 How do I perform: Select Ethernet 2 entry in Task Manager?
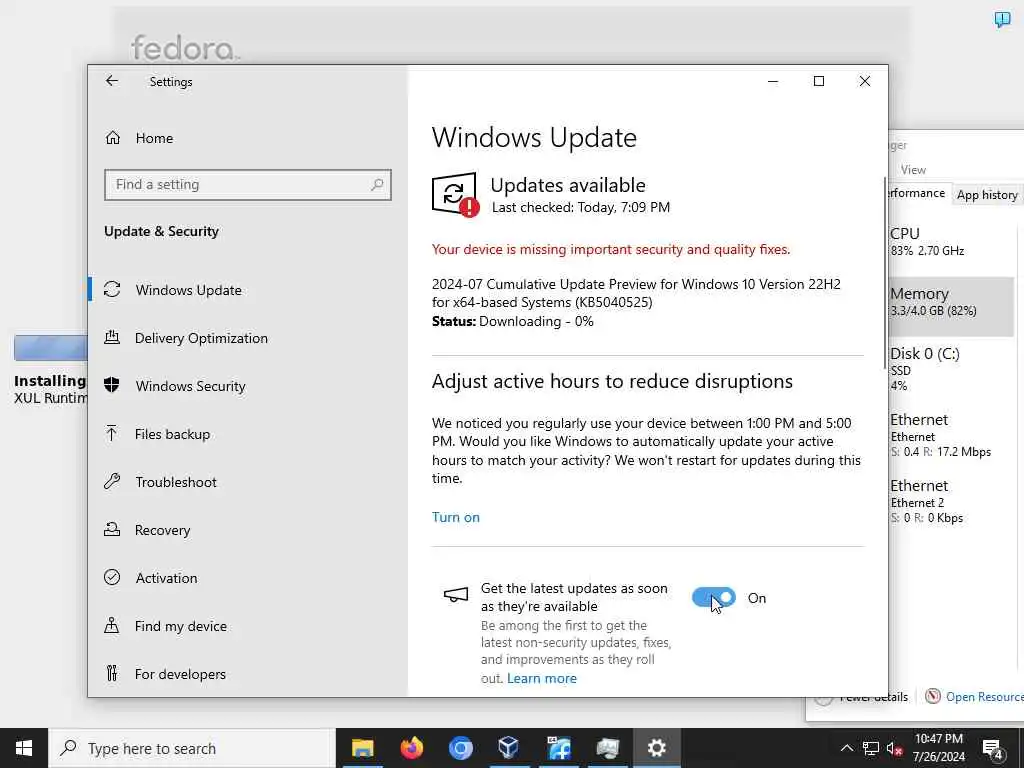point(952,501)
